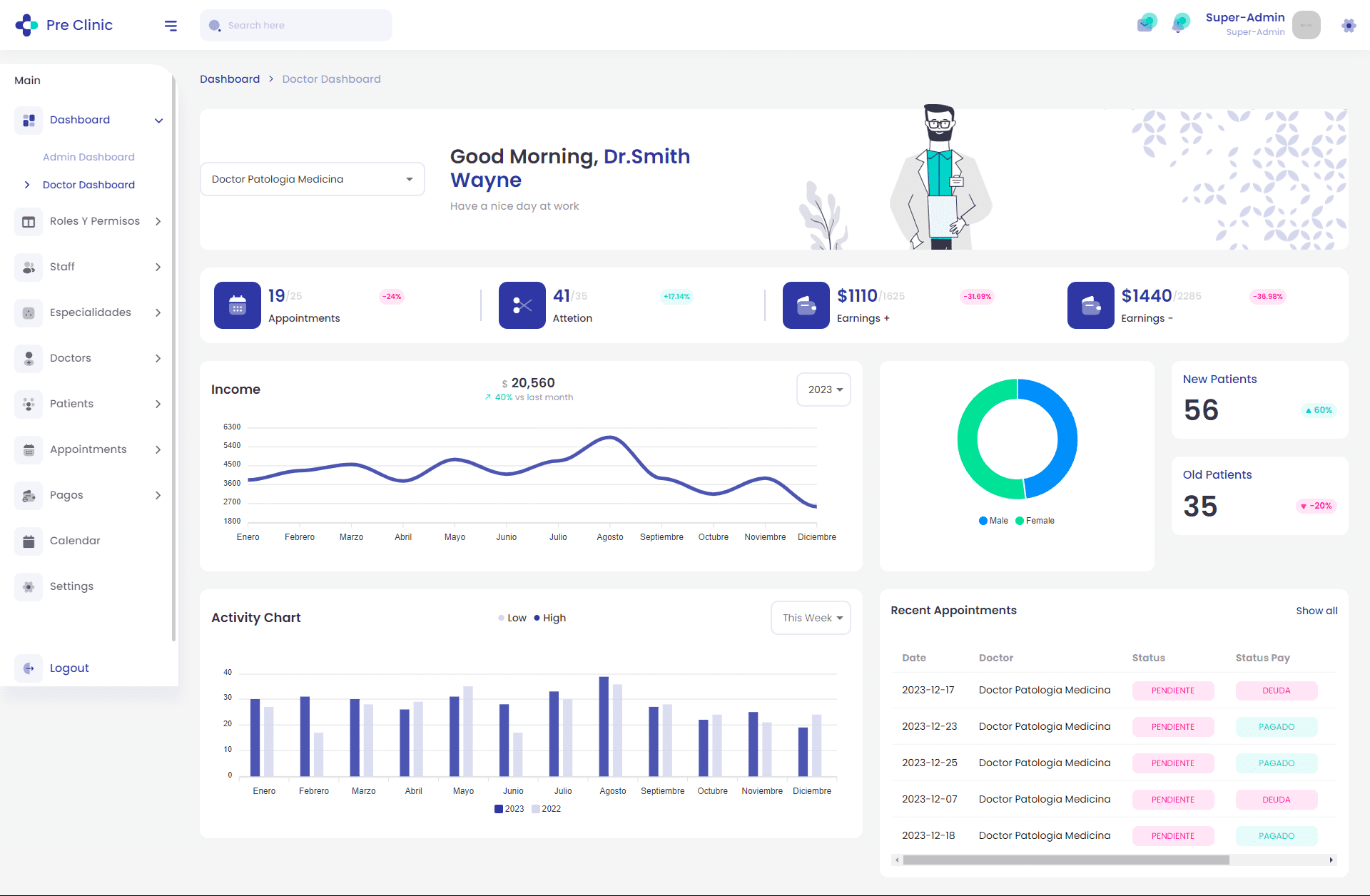Screen dimensions: 1370x896
Task: Open the 2023 year selector on Income chart
Action: 823,390
